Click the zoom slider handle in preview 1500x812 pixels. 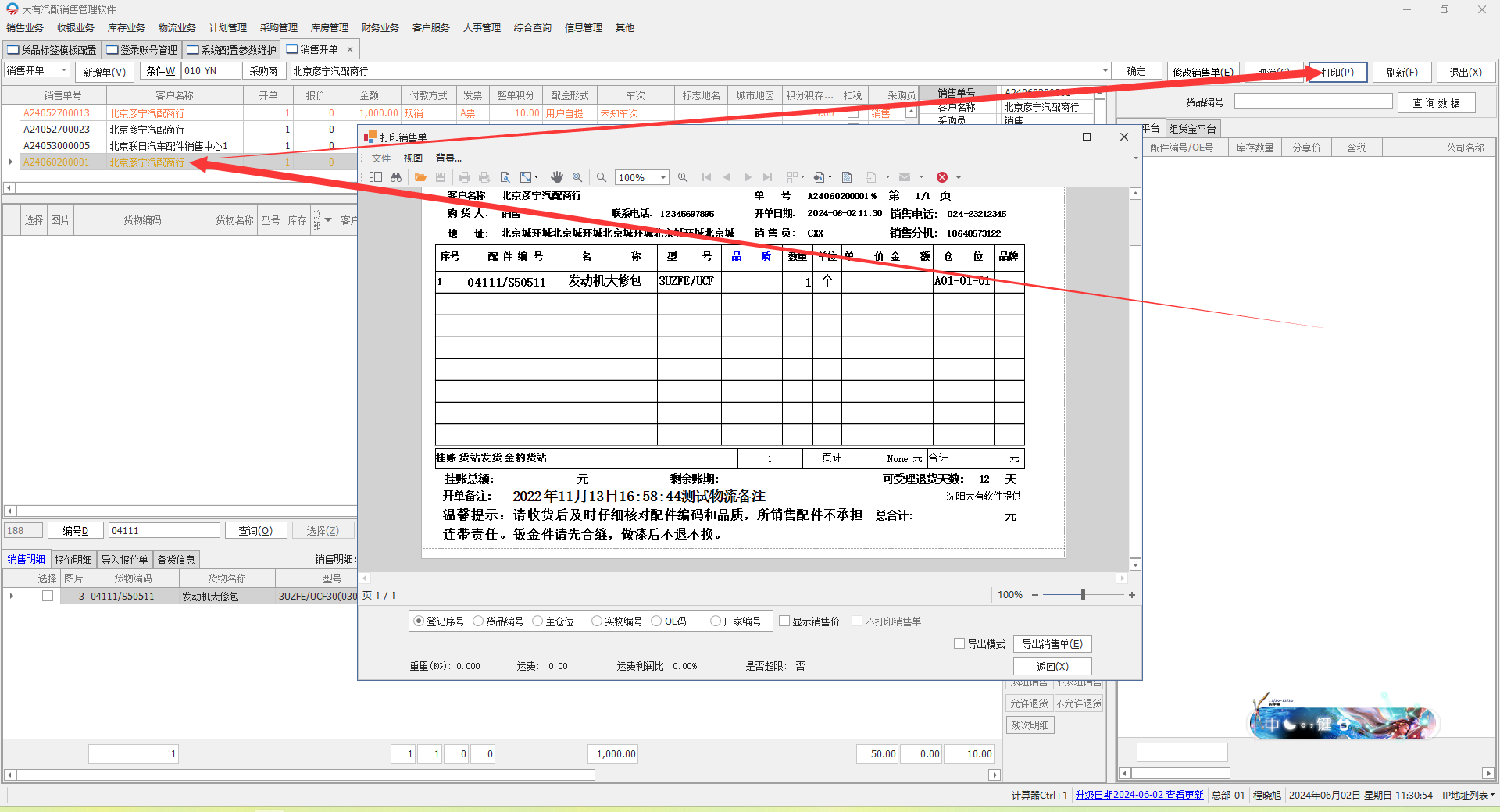pyautogui.click(x=1083, y=595)
